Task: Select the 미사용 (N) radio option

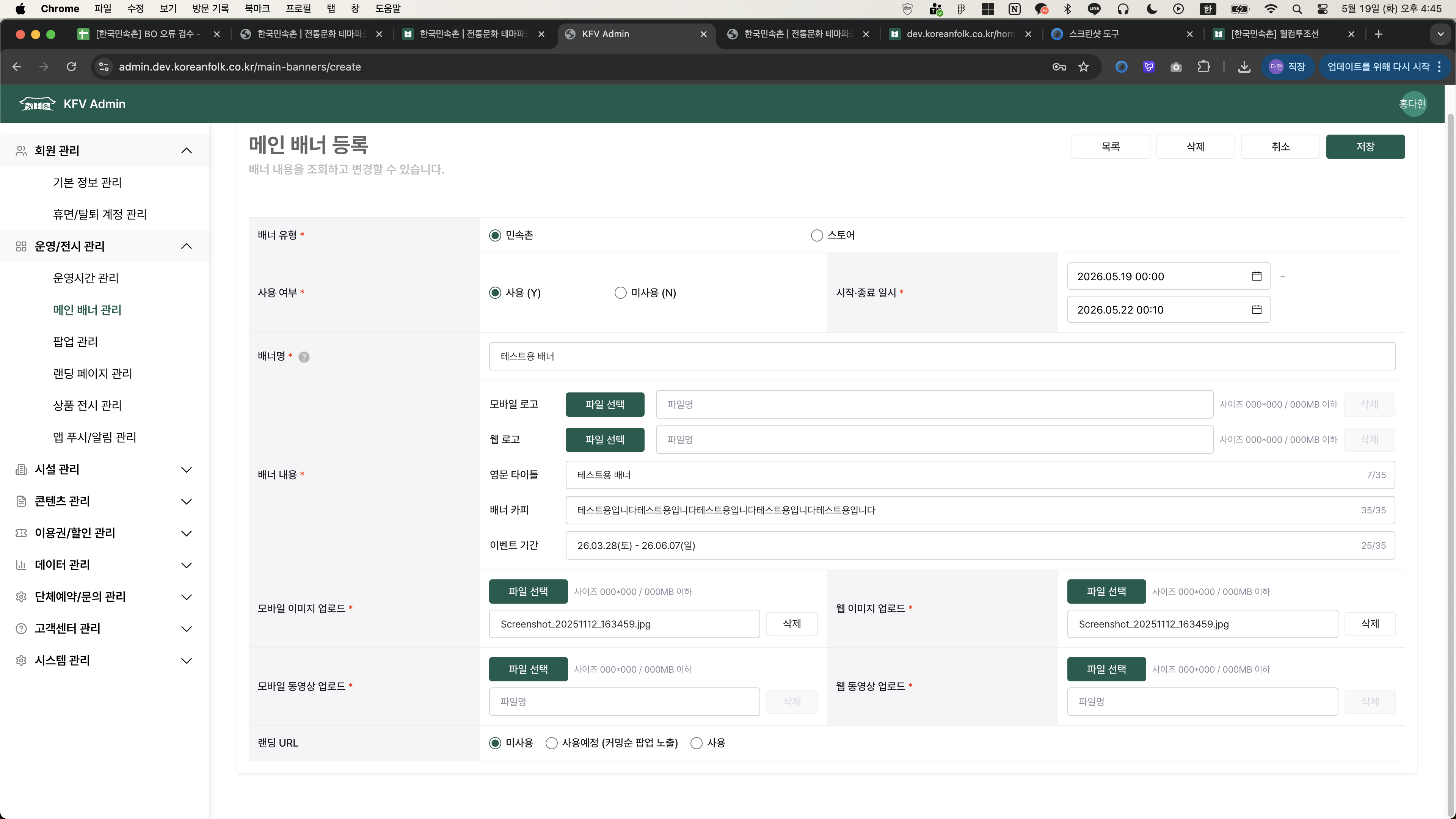Action: point(621,293)
